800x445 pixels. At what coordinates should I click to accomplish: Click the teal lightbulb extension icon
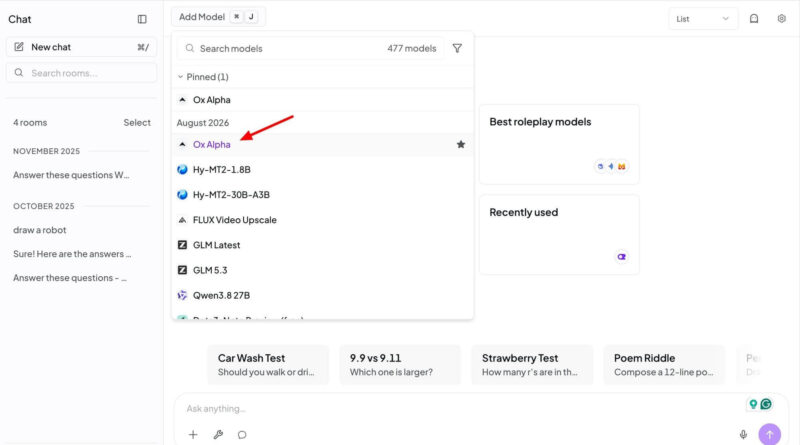point(753,404)
